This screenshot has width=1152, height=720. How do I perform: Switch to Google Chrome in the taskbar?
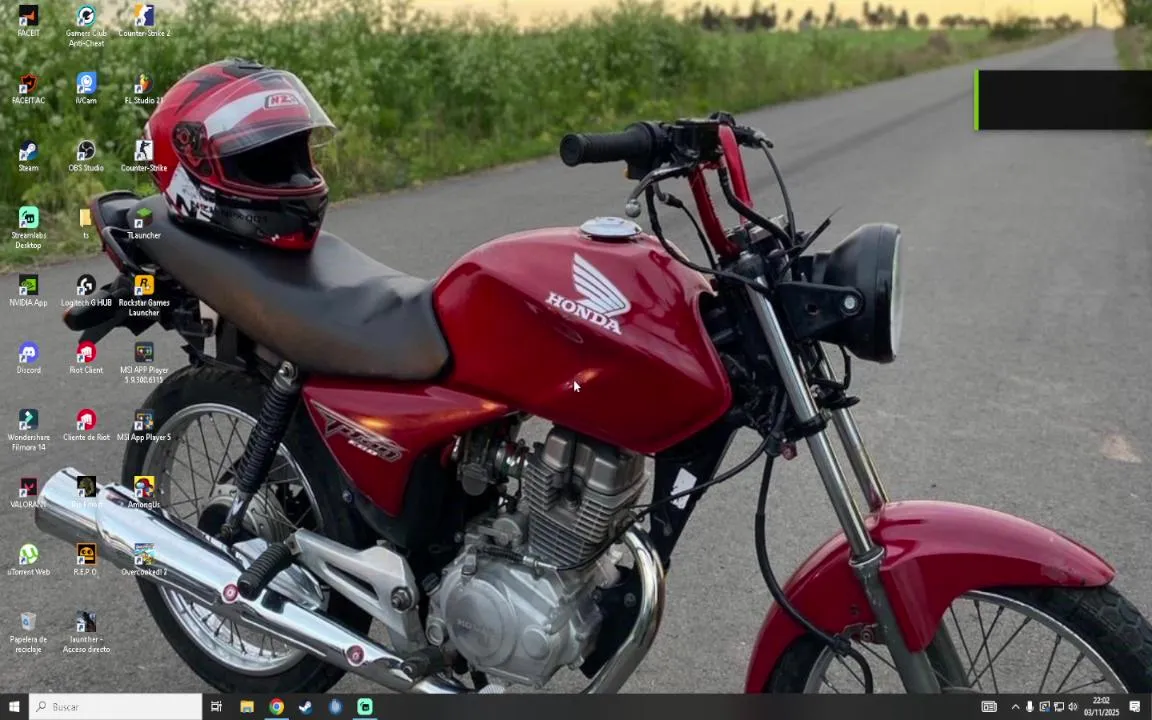click(x=276, y=707)
